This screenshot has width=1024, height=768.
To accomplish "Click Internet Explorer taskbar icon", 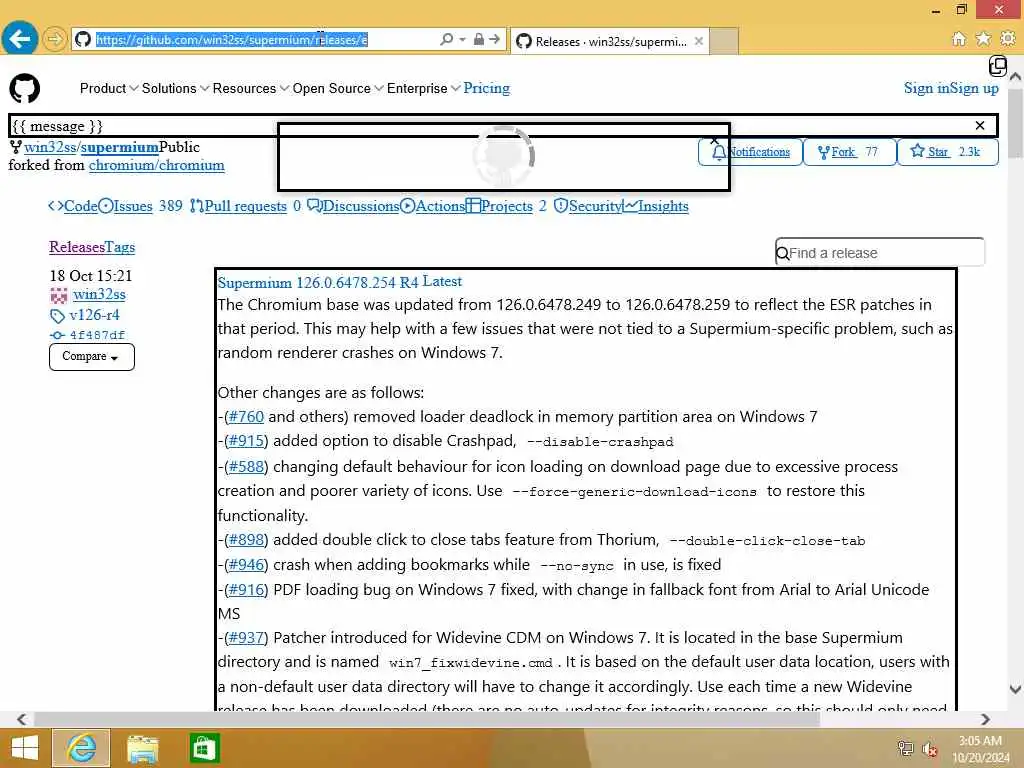I will (x=81, y=748).
